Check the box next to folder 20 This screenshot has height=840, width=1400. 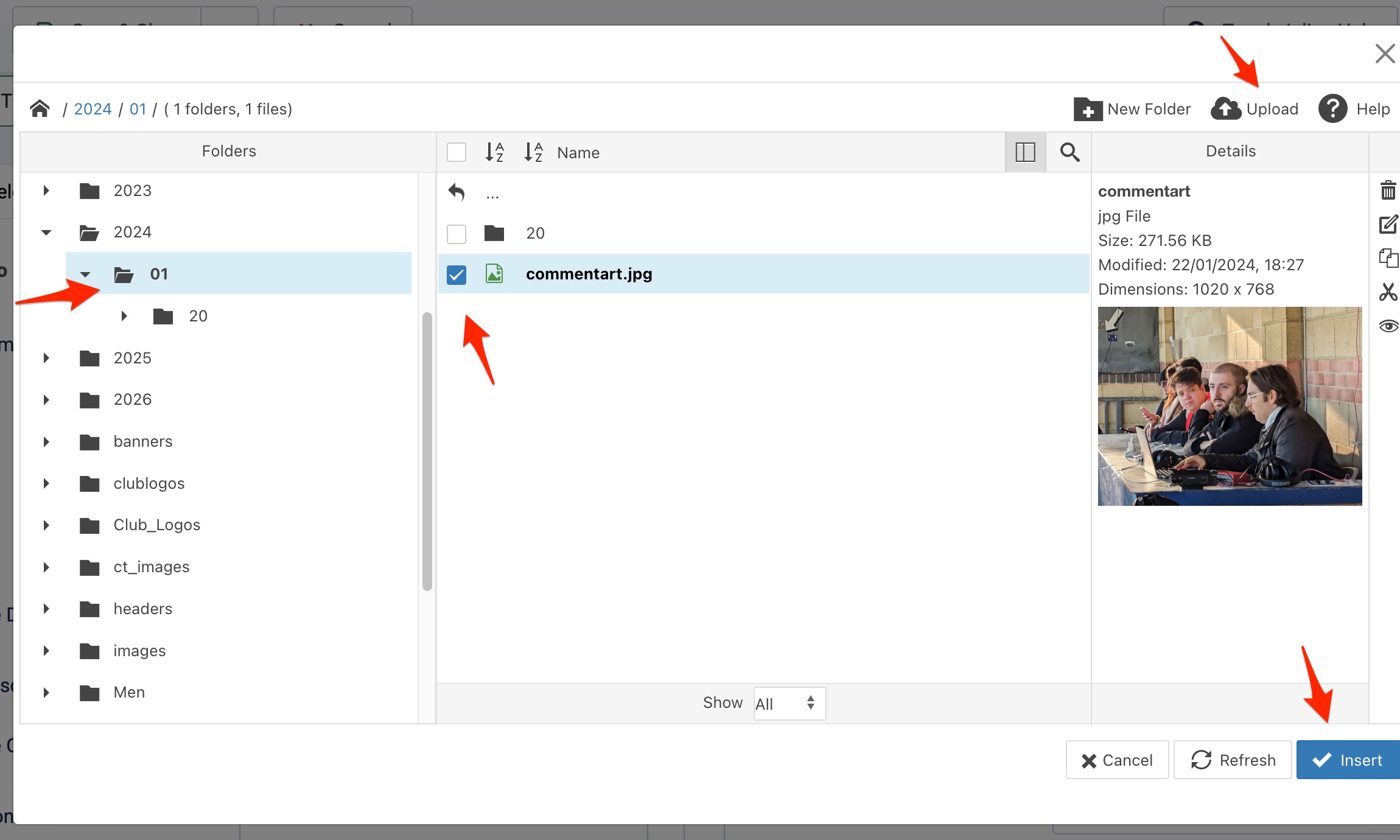[457, 234]
